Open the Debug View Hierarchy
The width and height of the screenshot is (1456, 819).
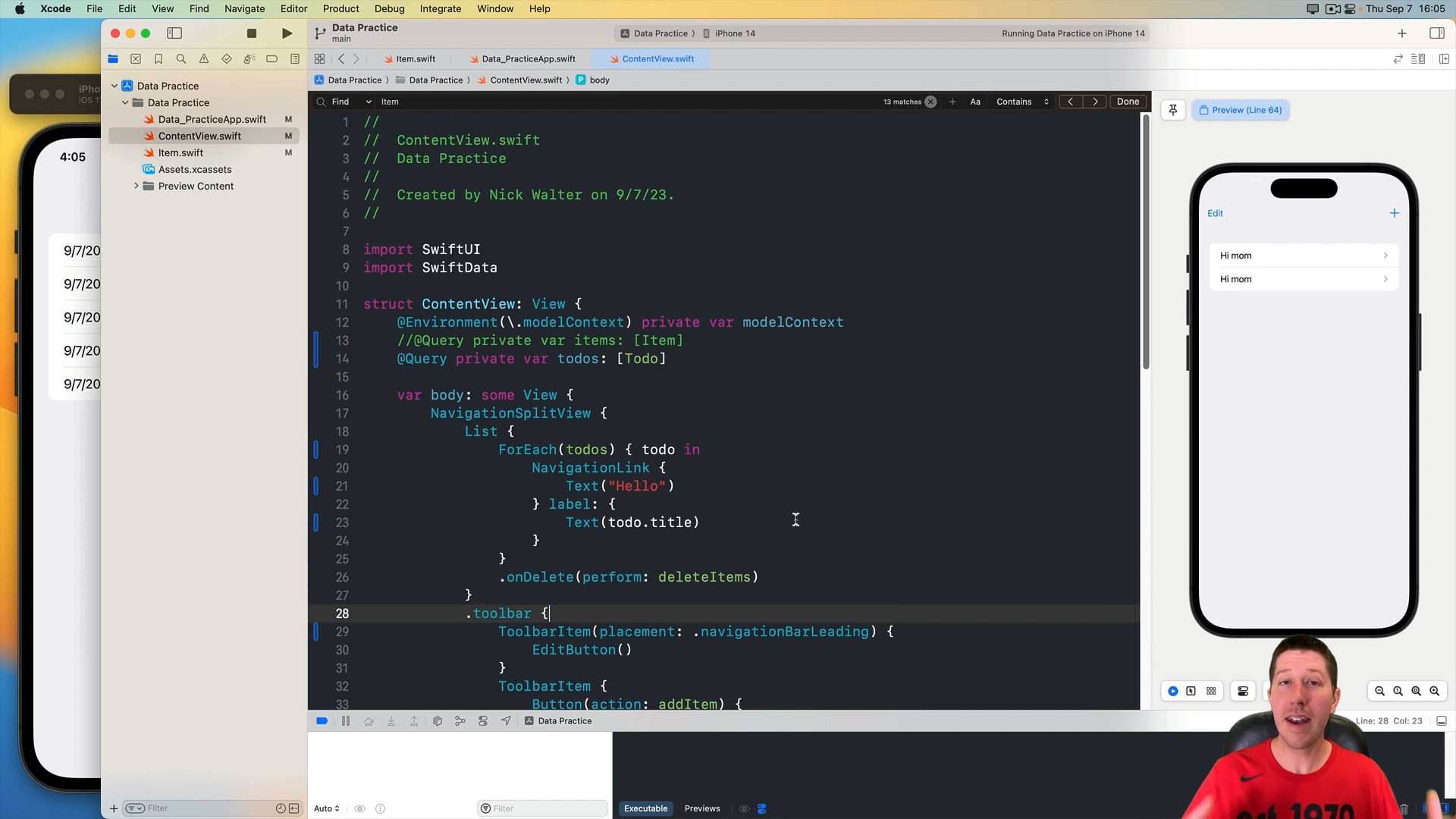[438, 721]
